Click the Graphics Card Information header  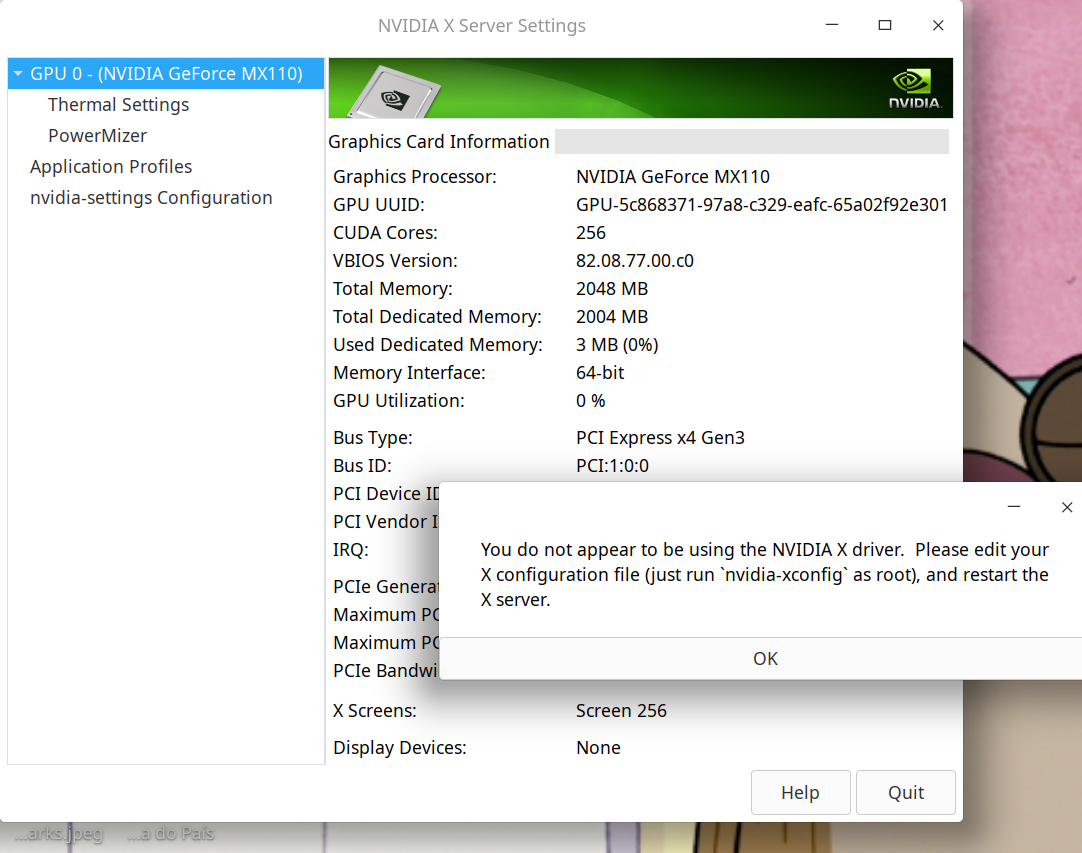coord(438,141)
